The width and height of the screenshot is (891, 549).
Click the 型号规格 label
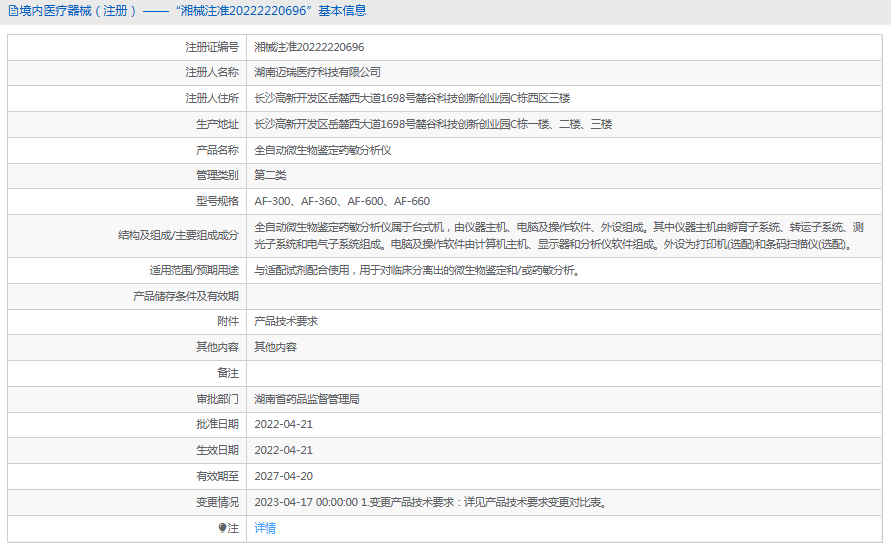pyautogui.click(x=218, y=201)
